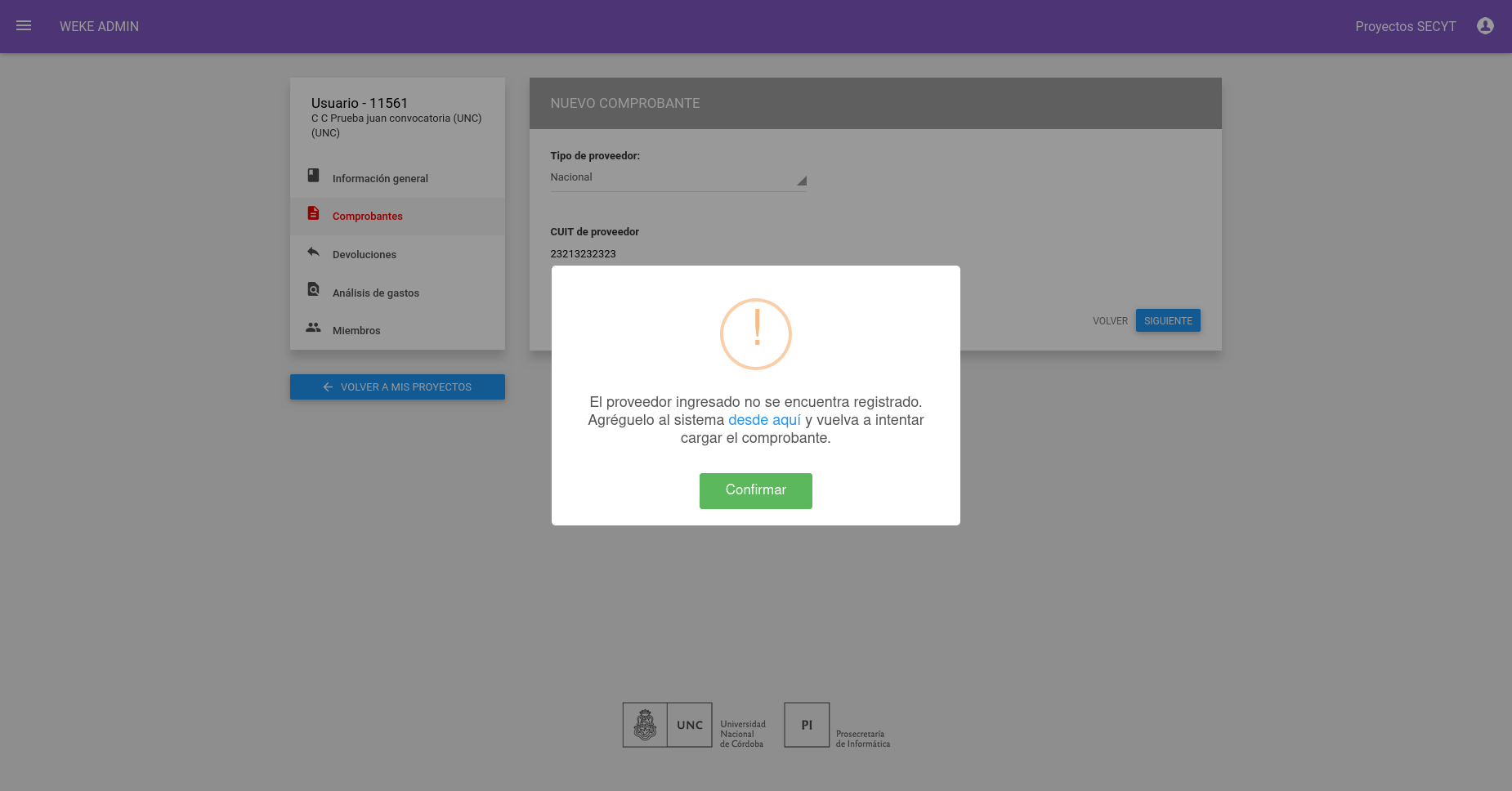Confirm the warning dialog
The height and width of the screenshot is (791, 1512).
coord(756,490)
